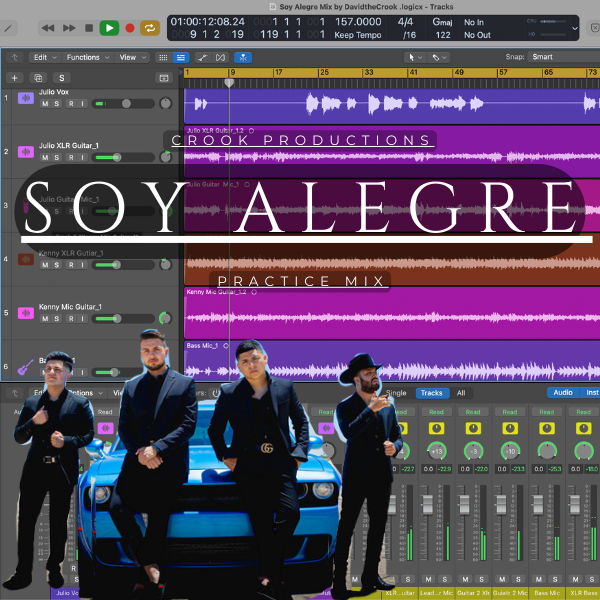Screen dimensions: 600x600
Task: Click the Guitar 2 Xlr channel volume fader
Action: (x=464, y=504)
